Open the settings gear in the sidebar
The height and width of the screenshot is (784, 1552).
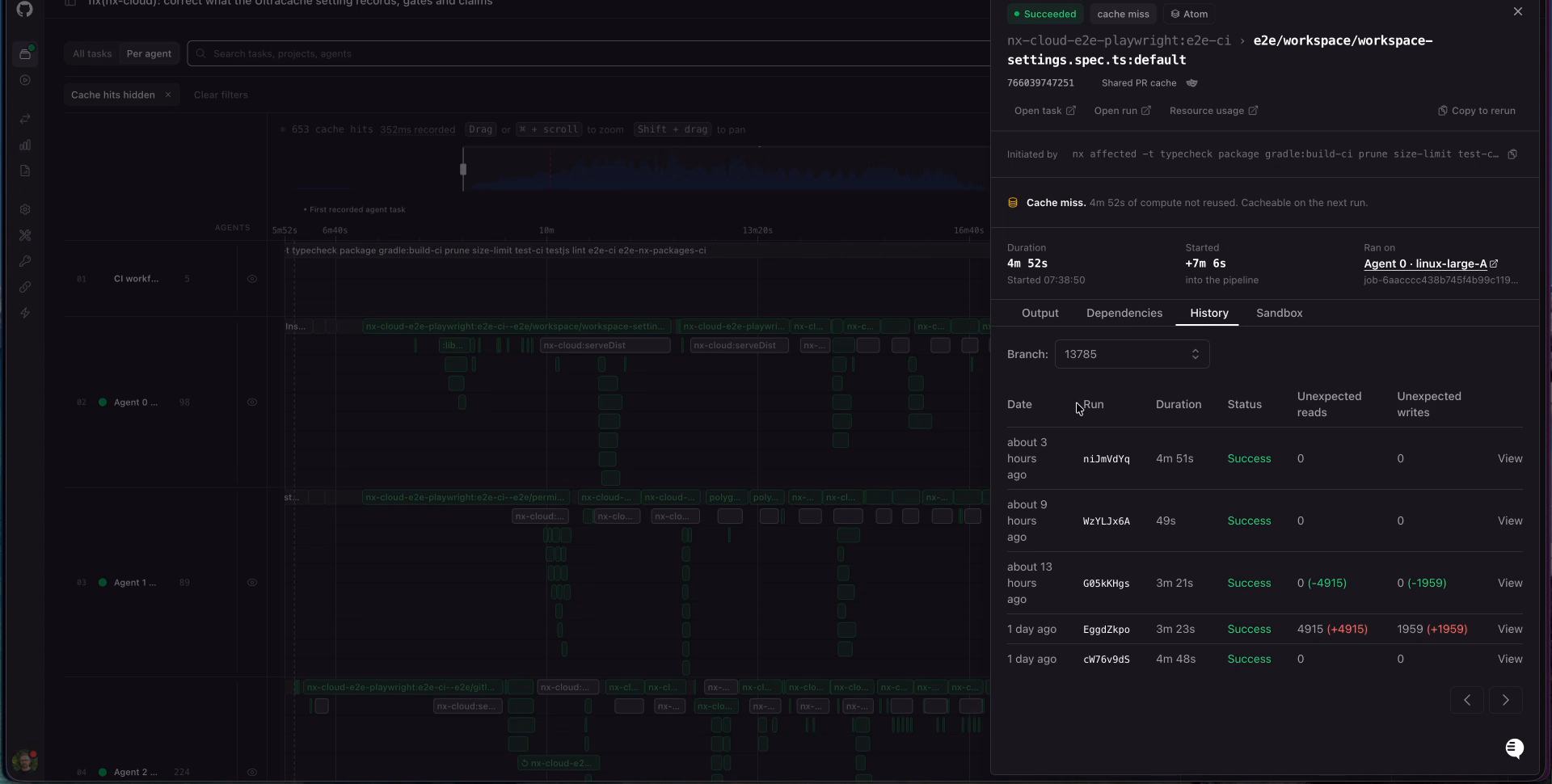pyautogui.click(x=25, y=209)
